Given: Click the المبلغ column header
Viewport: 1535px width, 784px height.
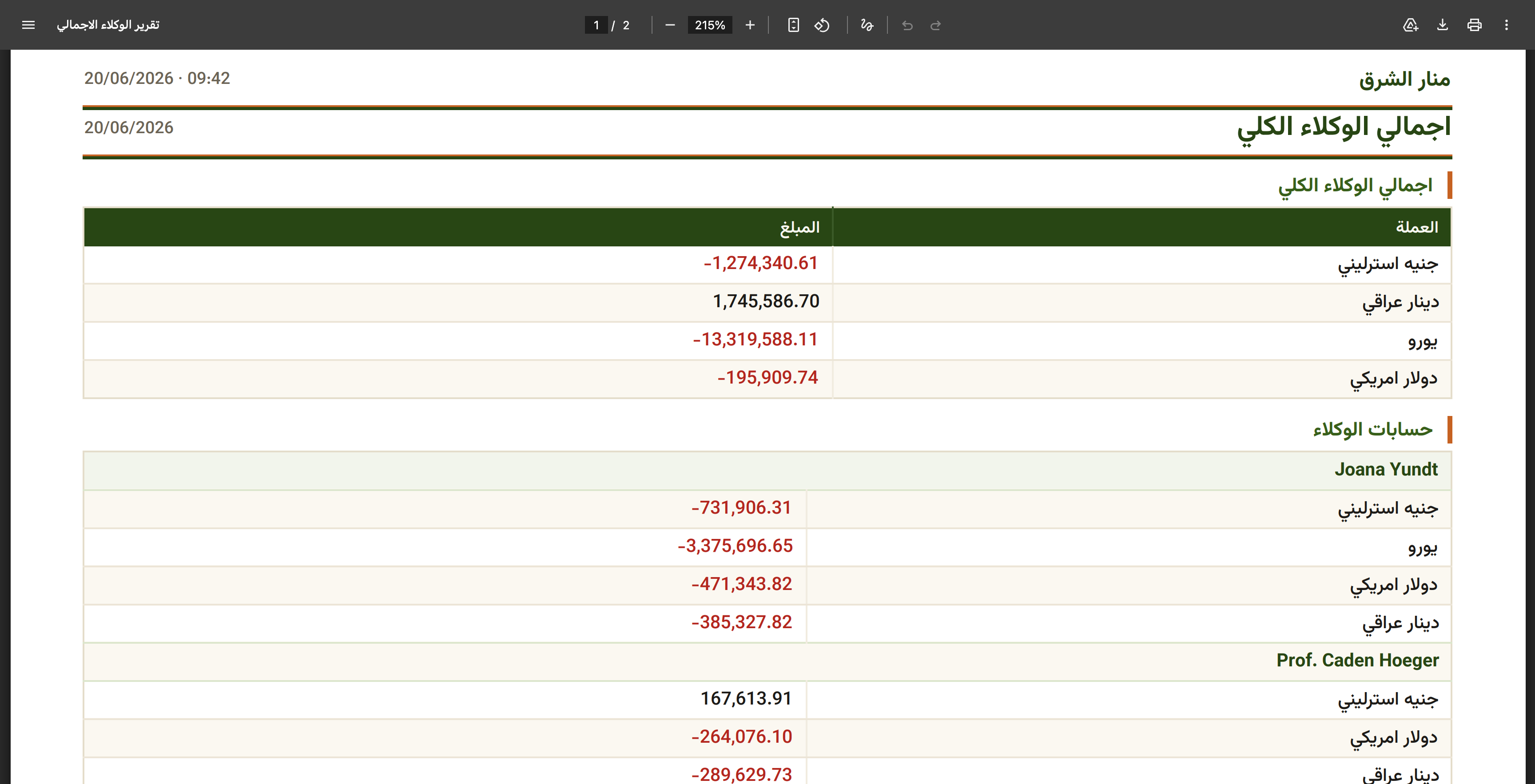Looking at the screenshot, I should click(457, 227).
